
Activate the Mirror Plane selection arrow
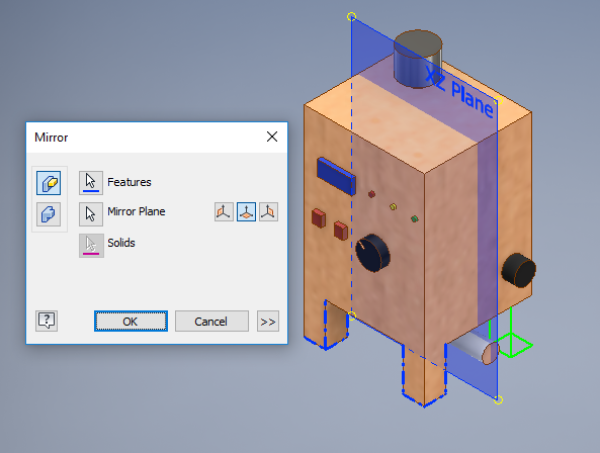tap(91, 214)
